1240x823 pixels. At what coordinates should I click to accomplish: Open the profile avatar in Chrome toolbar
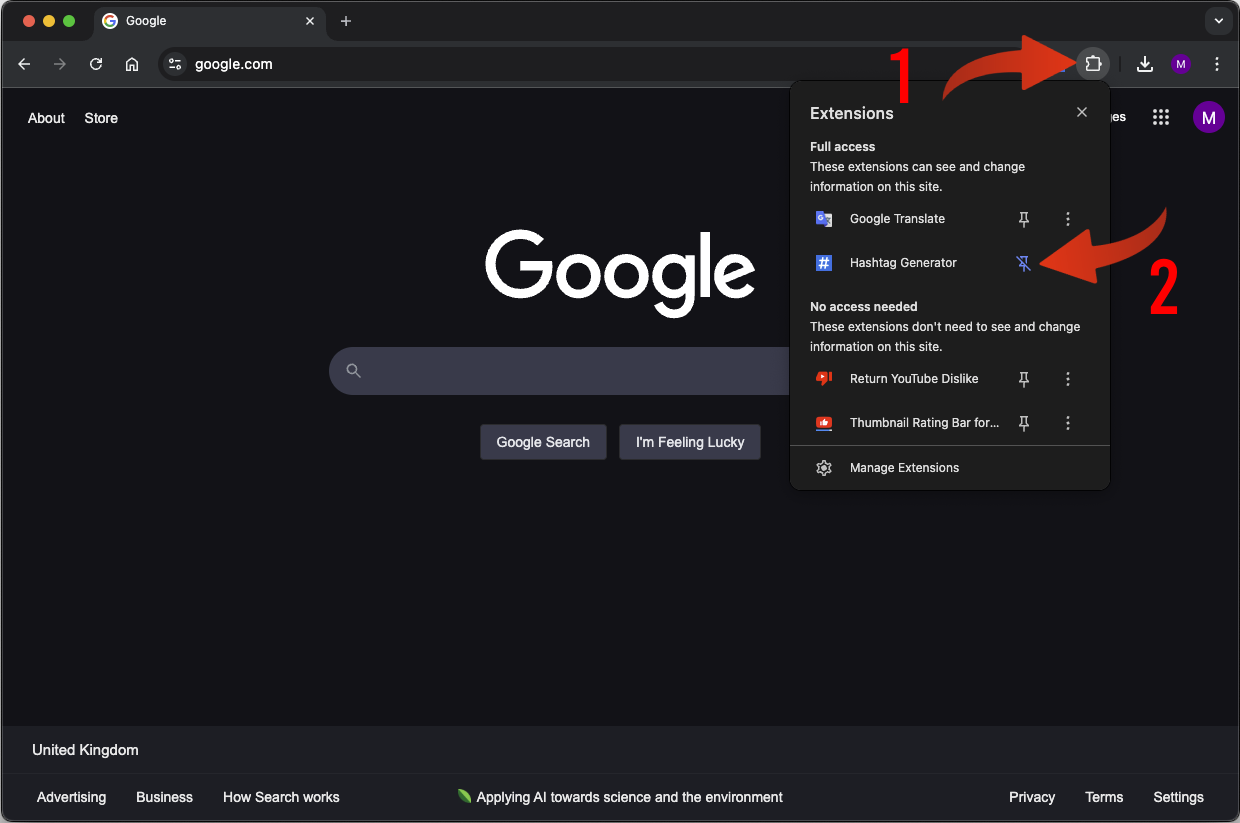pos(1181,64)
